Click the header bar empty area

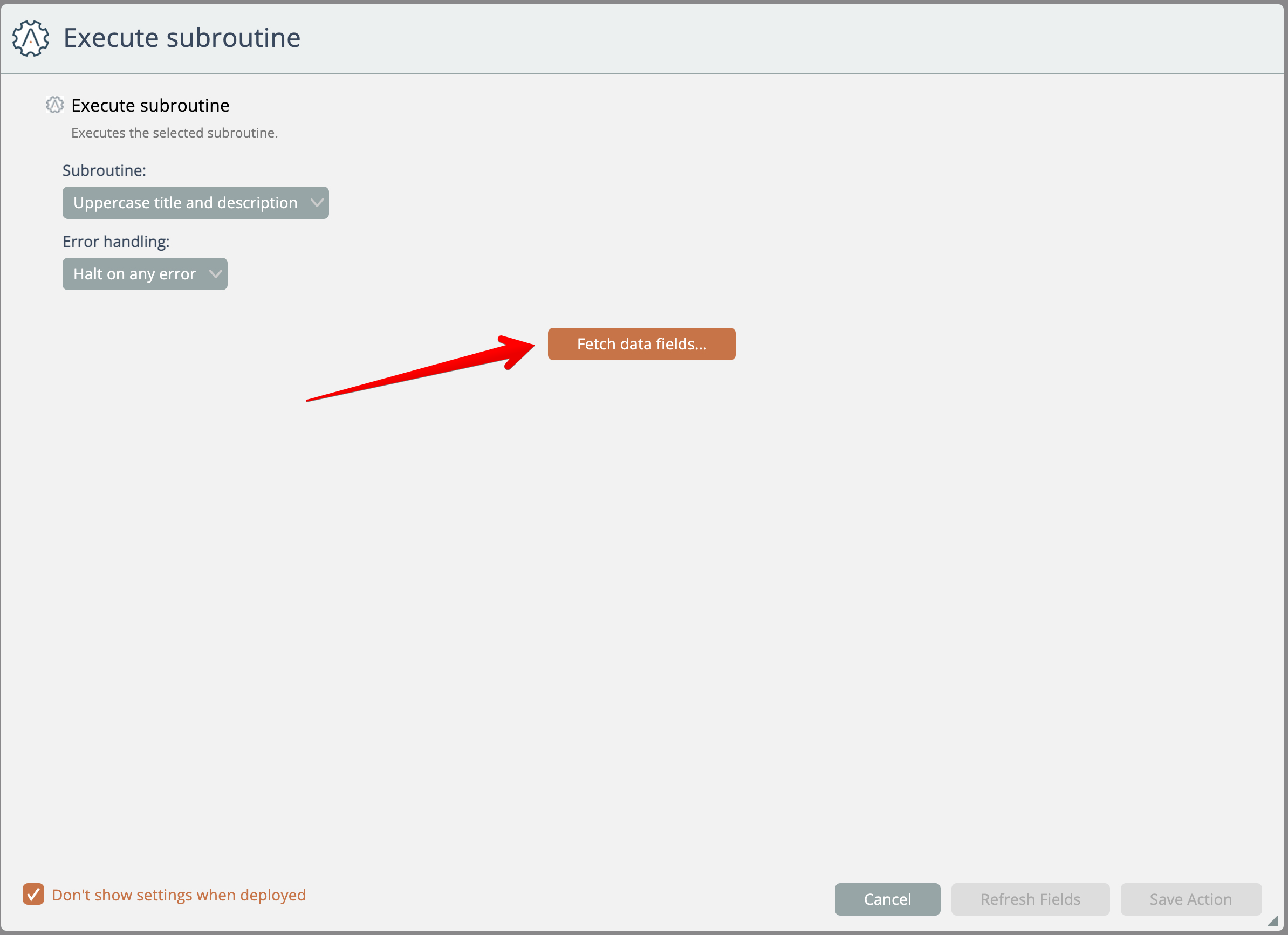point(795,38)
